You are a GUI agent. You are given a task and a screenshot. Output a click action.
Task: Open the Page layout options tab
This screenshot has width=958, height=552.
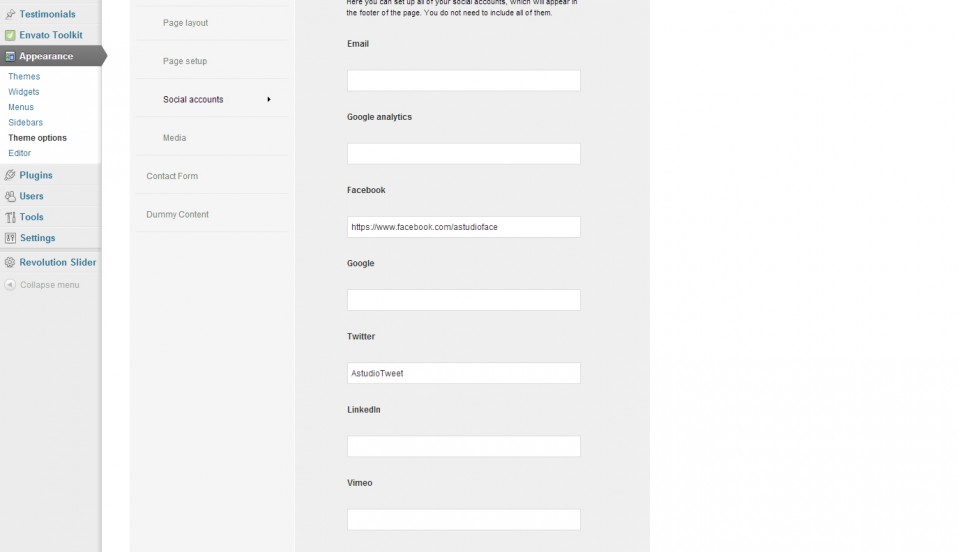click(x=185, y=23)
